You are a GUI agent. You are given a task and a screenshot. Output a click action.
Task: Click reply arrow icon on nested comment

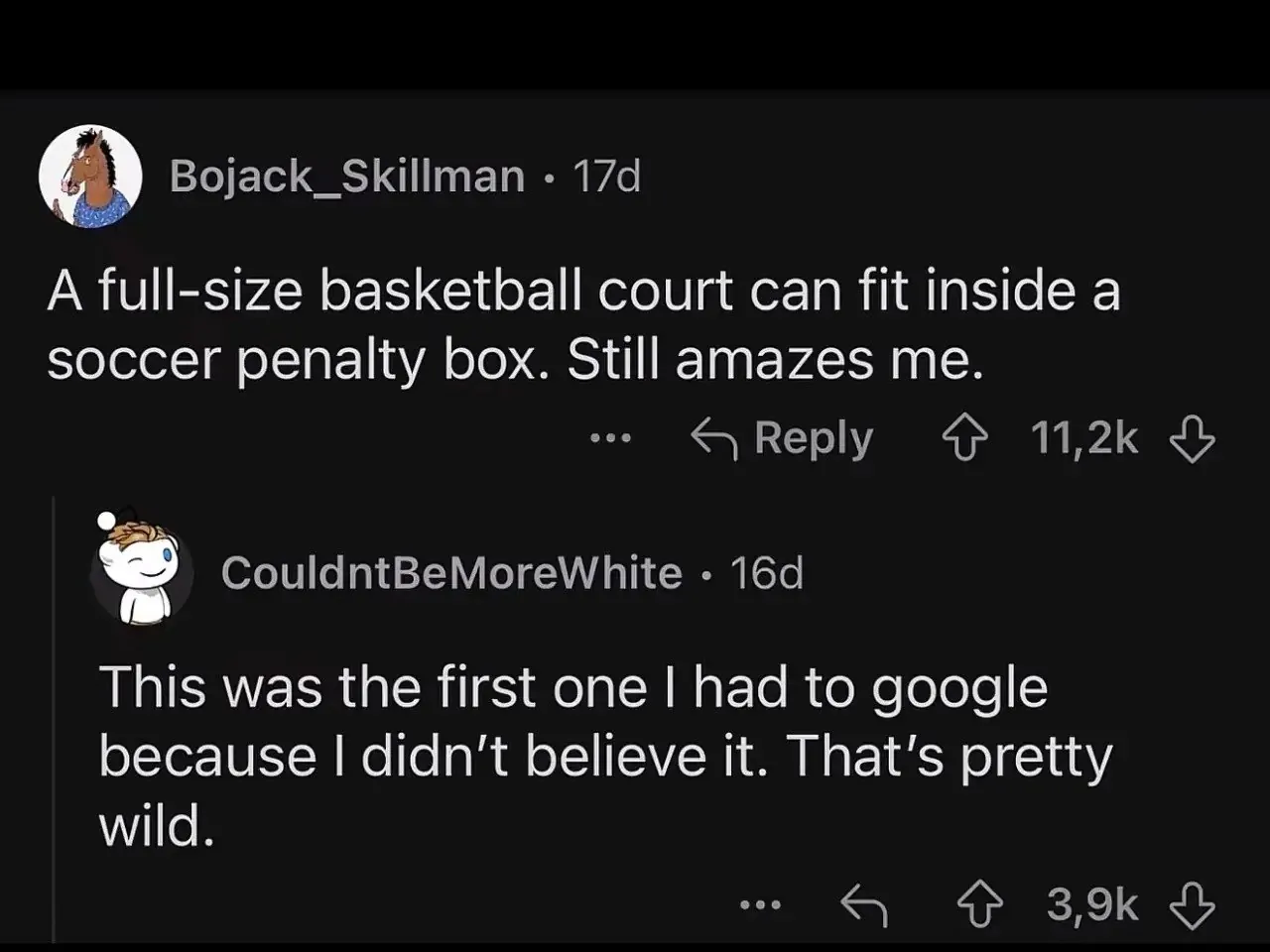coord(864,904)
